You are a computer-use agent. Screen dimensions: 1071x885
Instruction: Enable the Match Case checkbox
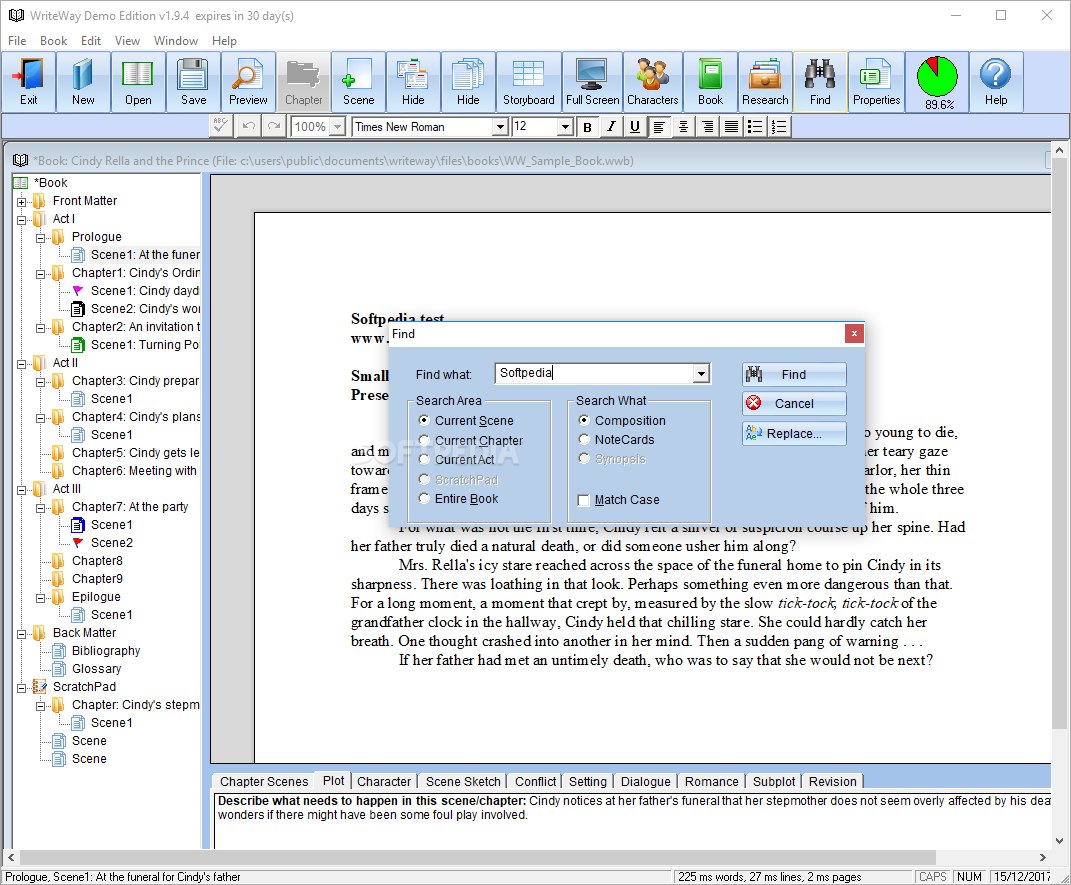583,501
